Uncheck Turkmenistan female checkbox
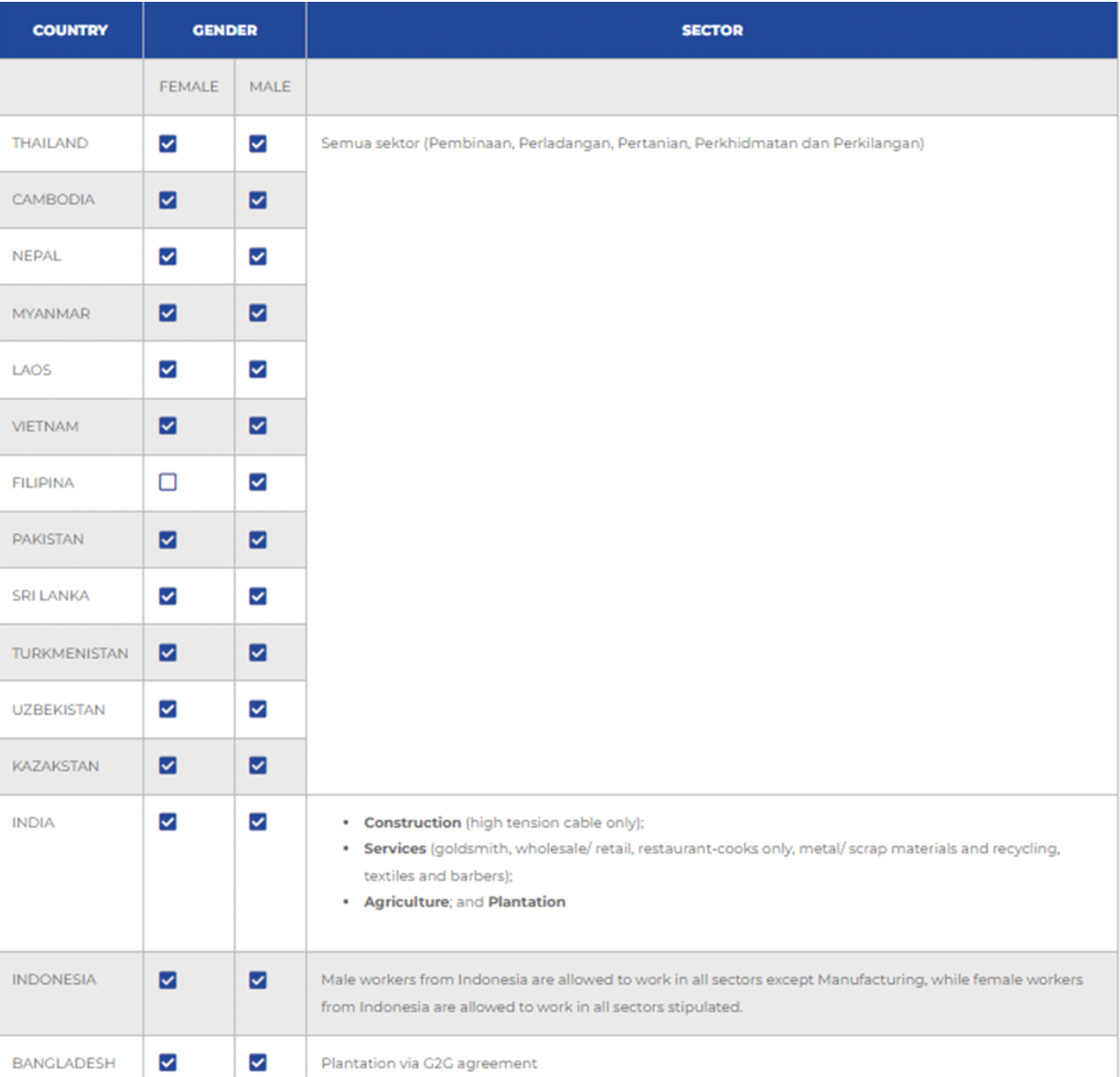 (x=168, y=652)
